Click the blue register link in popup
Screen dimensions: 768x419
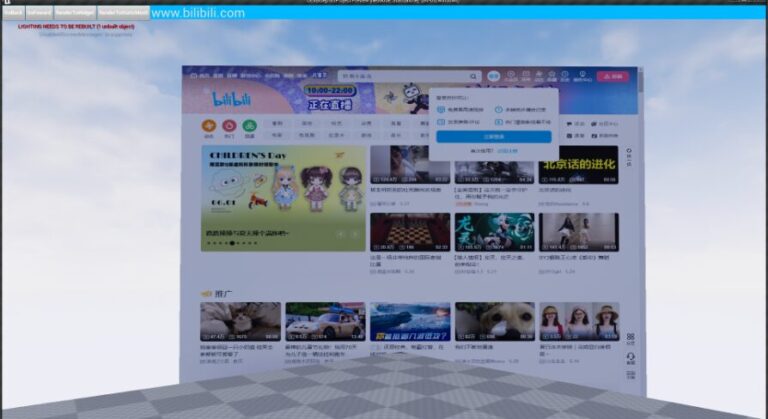[507, 151]
